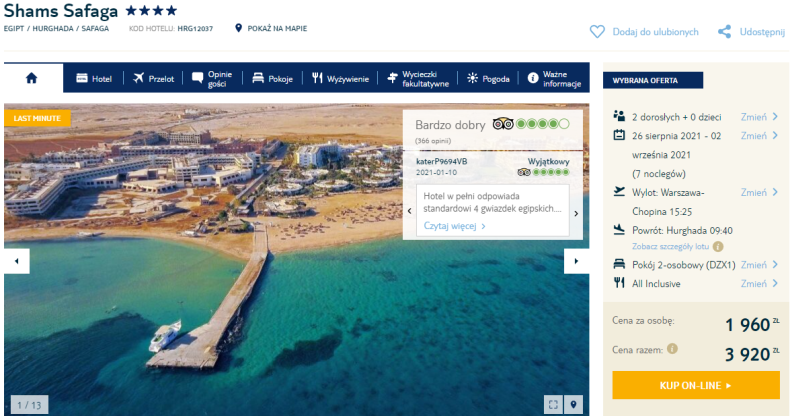
Task: Click the EGIPT / HURGHADA / SAFAGA breadcrumb
Action: [x=56, y=29]
